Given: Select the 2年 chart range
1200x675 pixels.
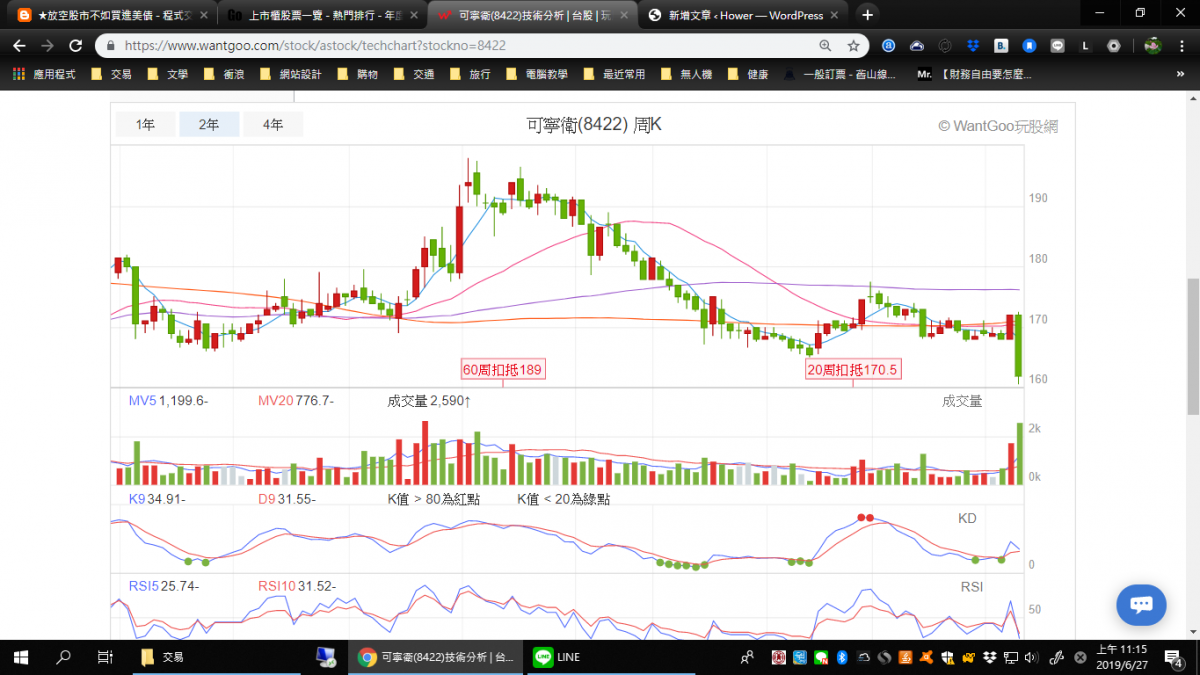Looking at the screenshot, I should tap(209, 125).
